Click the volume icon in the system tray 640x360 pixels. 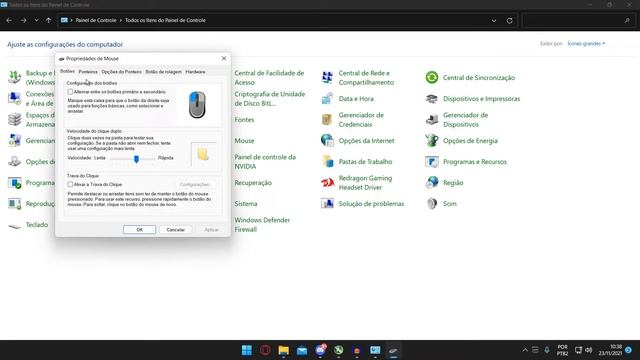point(589,350)
